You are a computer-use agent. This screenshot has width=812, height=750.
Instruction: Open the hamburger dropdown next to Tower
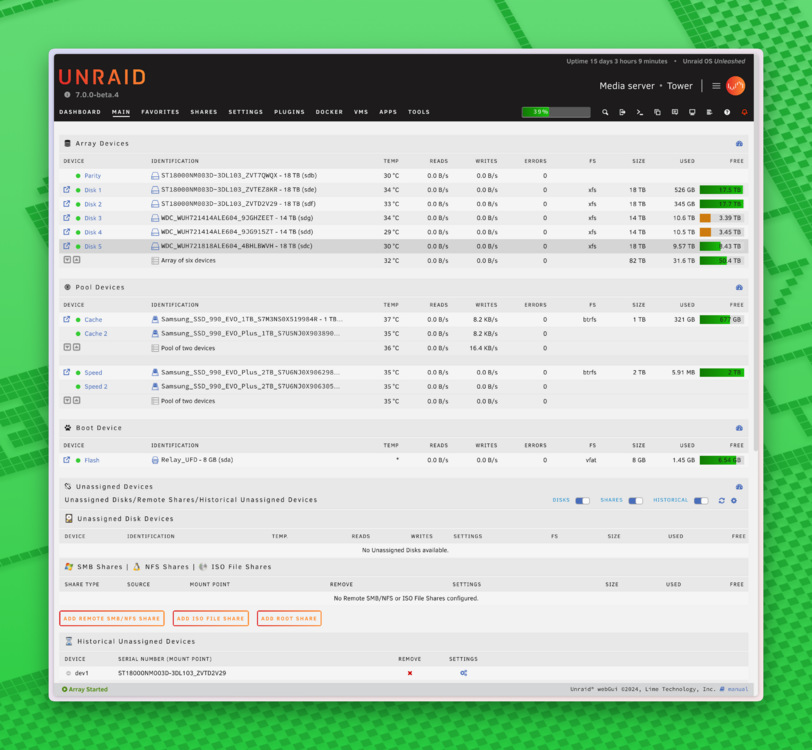(x=716, y=86)
